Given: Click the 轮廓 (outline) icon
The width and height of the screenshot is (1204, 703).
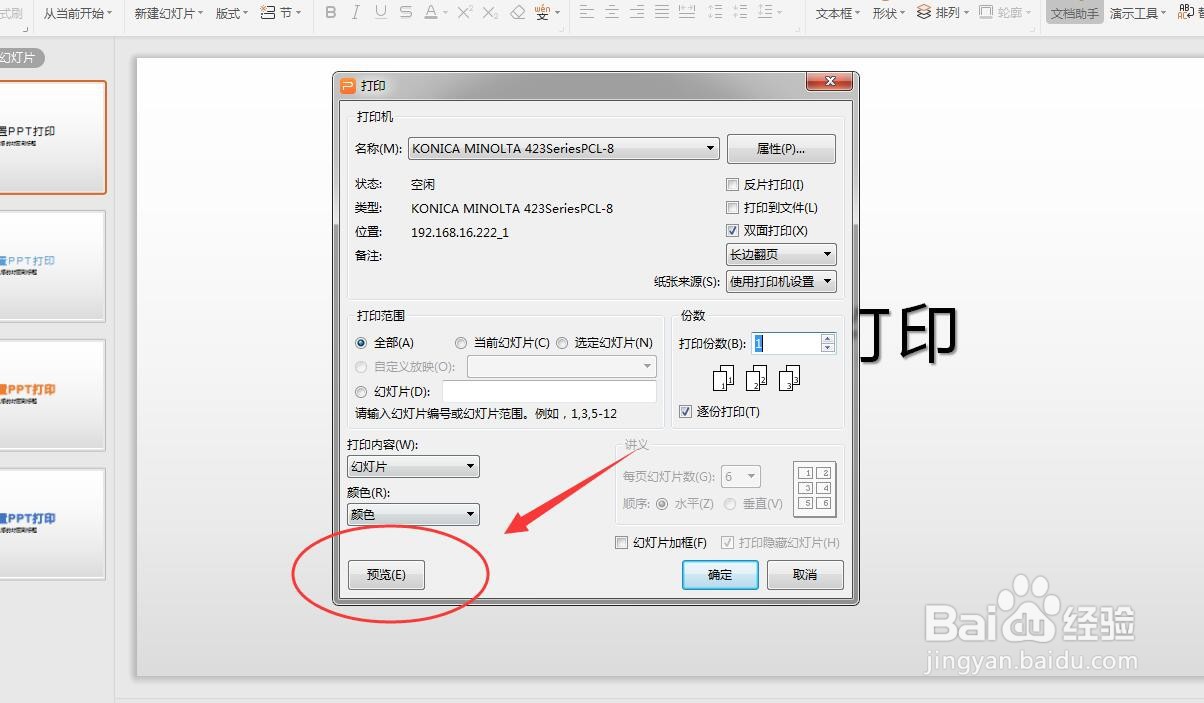Looking at the screenshot, I should (x=986, y=13).
